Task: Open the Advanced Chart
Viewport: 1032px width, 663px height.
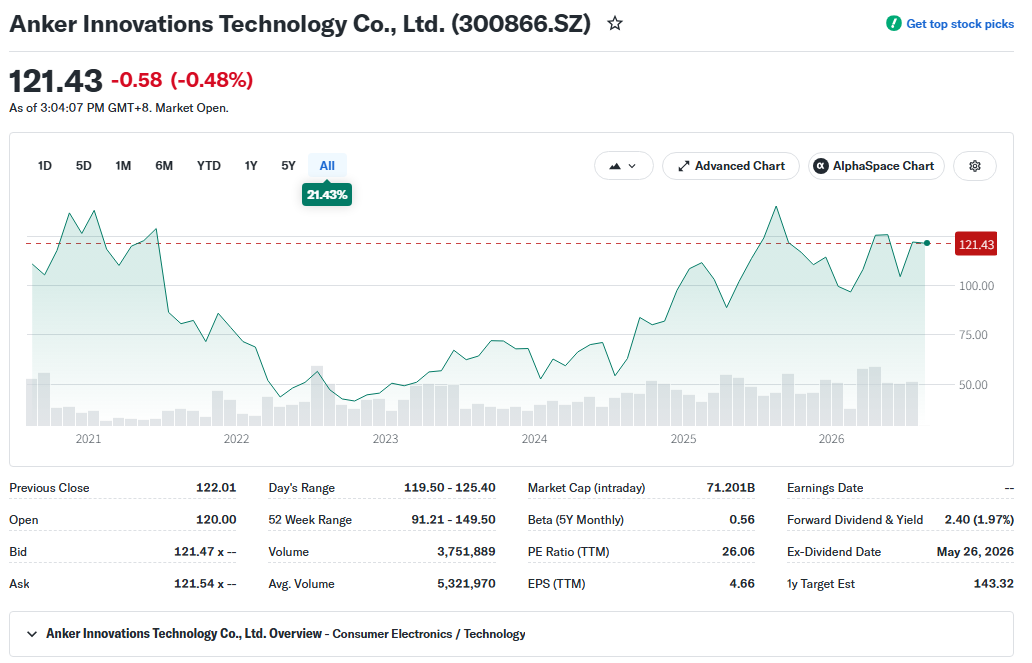Action: [731, 166]
